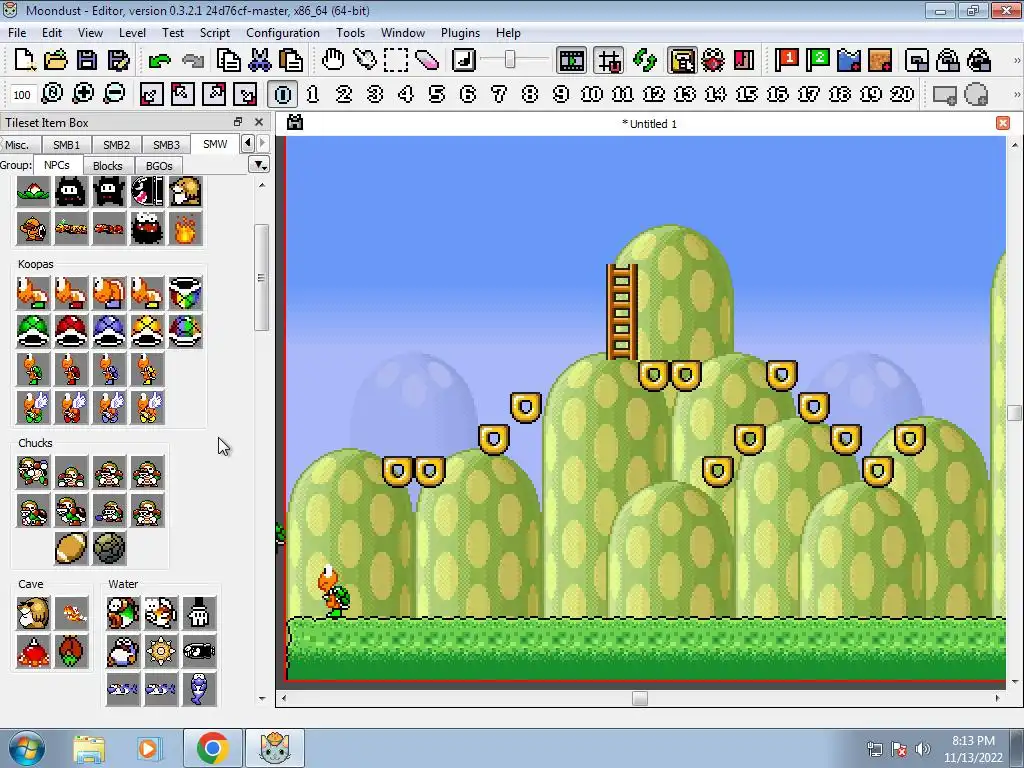The height and width of the screenshot is (768, 1024).
Task: Switch to section 12
Action: click(654, 94)
